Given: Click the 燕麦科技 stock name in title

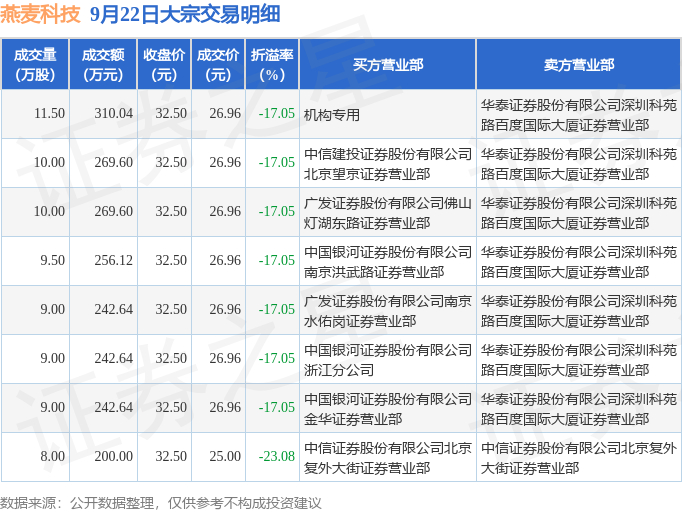Looking at the screenshot, I should 40,14.
